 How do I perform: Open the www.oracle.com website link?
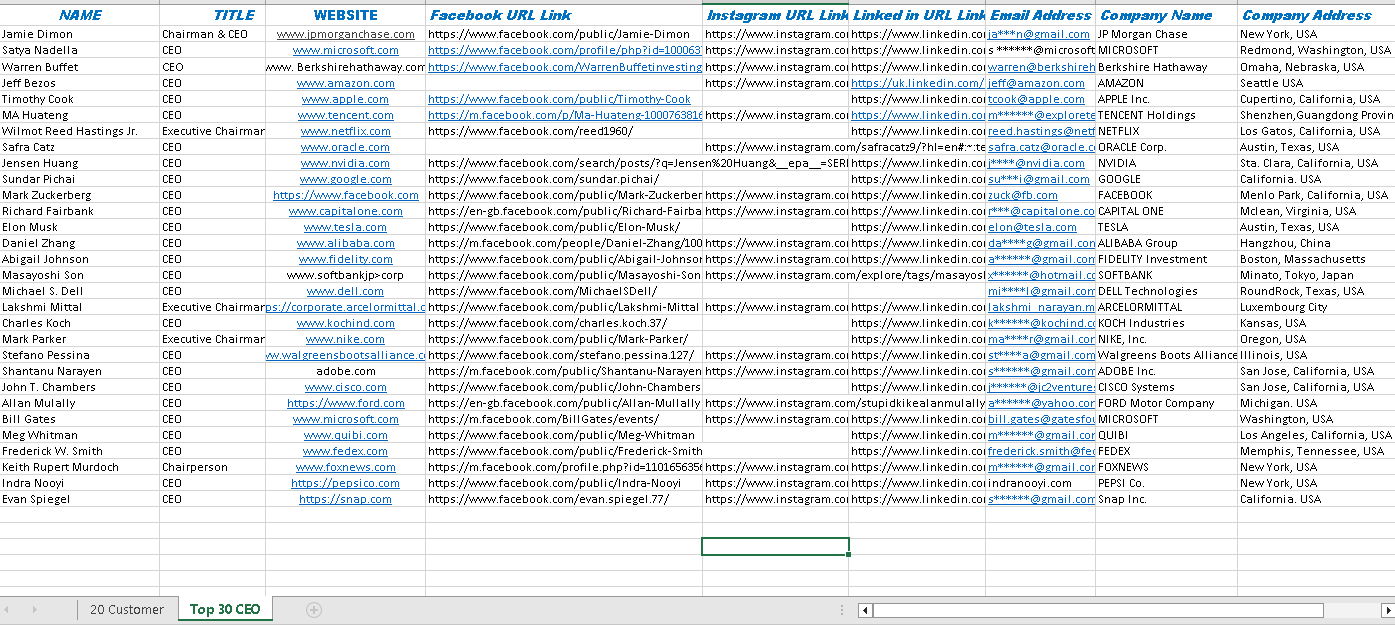point(346,147)
